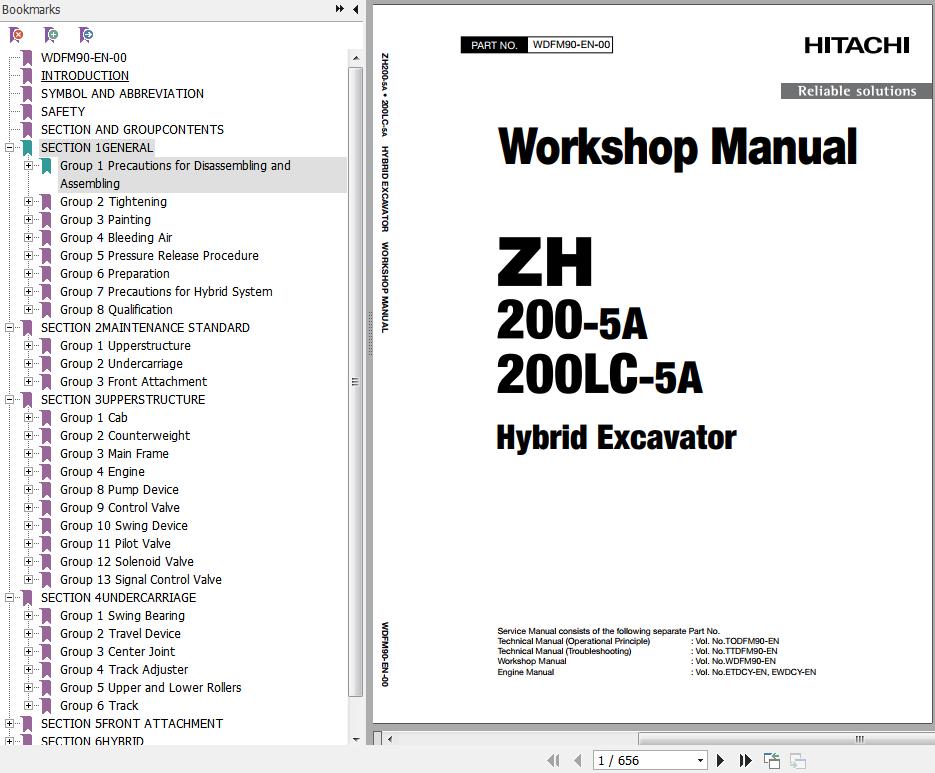Select Group 3 Center Joint bookmark
This screenshot has height=773, width=935.
pos(117,652)
